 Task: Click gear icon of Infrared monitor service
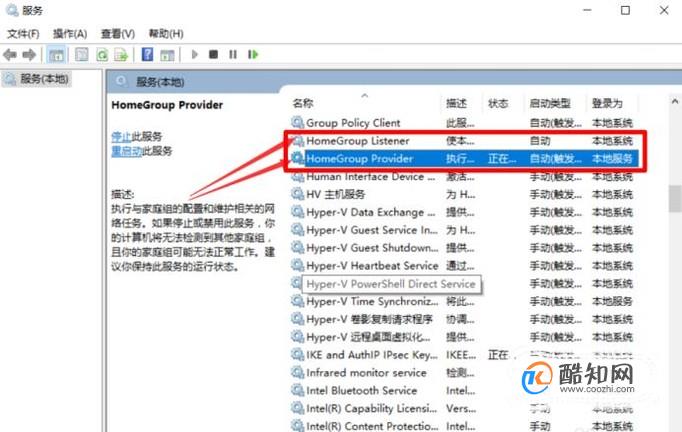(x=298, y=372)
